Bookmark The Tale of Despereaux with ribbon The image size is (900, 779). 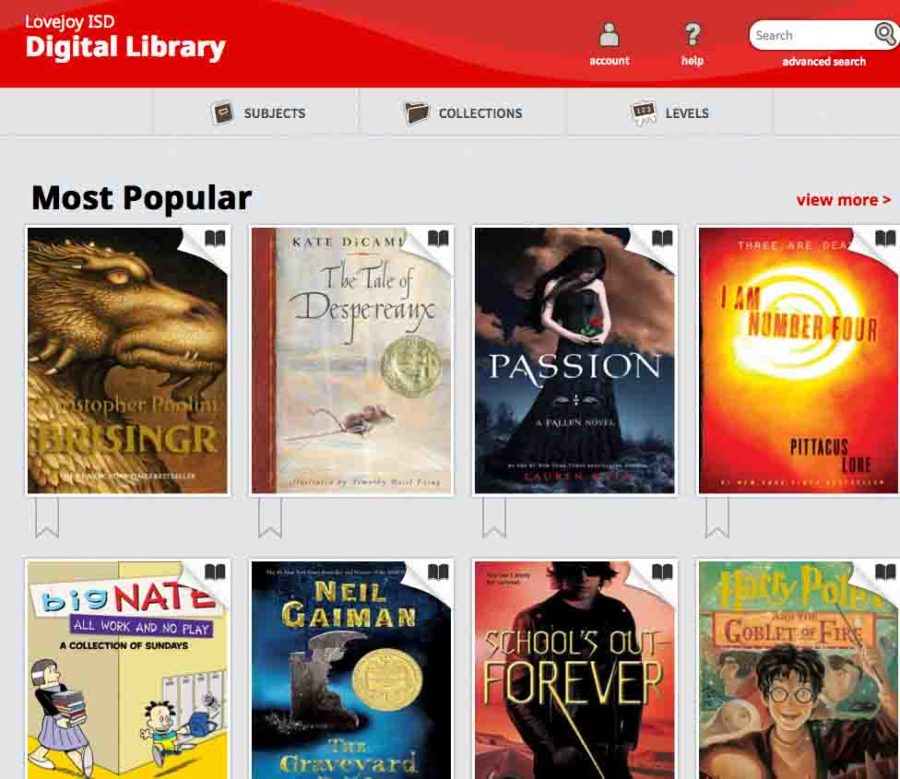point(270,517)
